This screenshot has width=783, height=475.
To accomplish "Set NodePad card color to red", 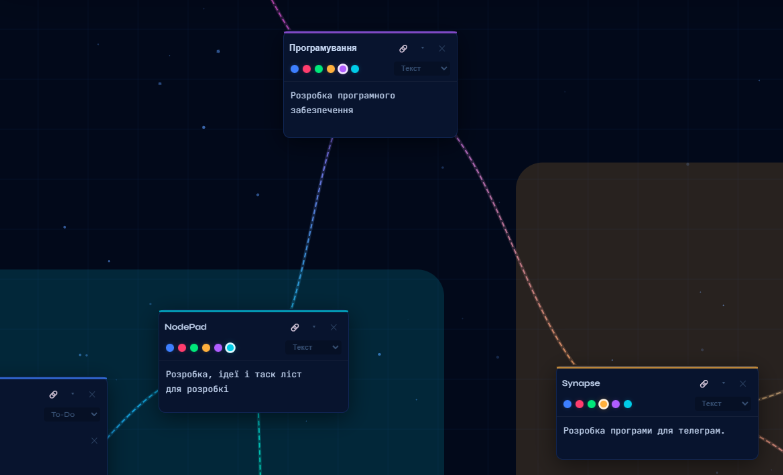I will pos(182,348).
